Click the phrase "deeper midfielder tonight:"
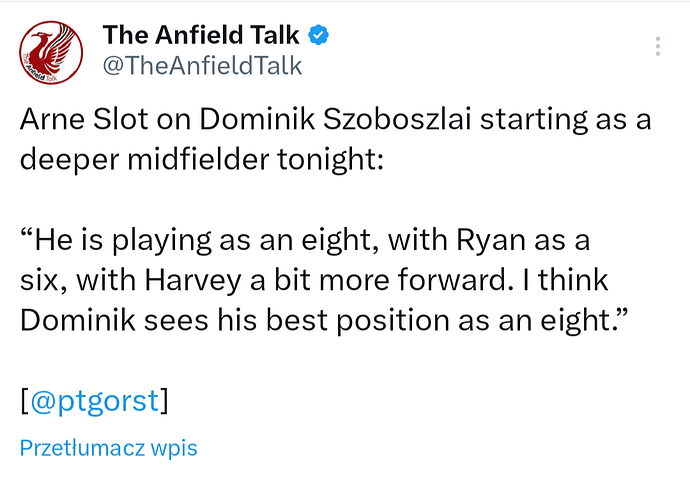This screenshot has height=486, width=690. click(202, 160)
